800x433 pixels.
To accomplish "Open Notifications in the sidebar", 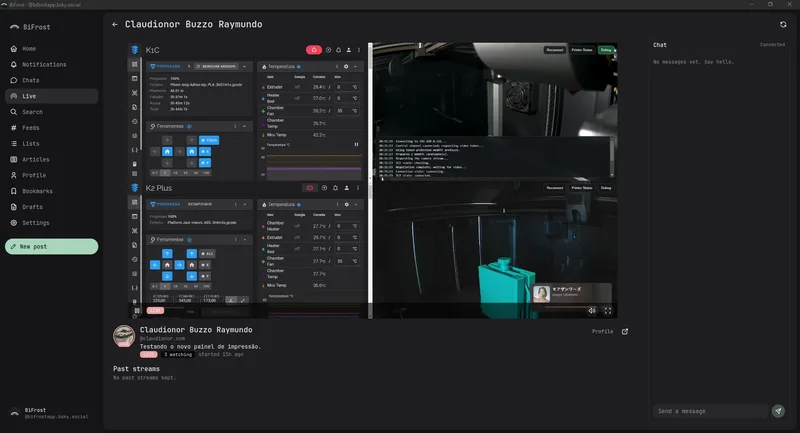I will [51, 64].
